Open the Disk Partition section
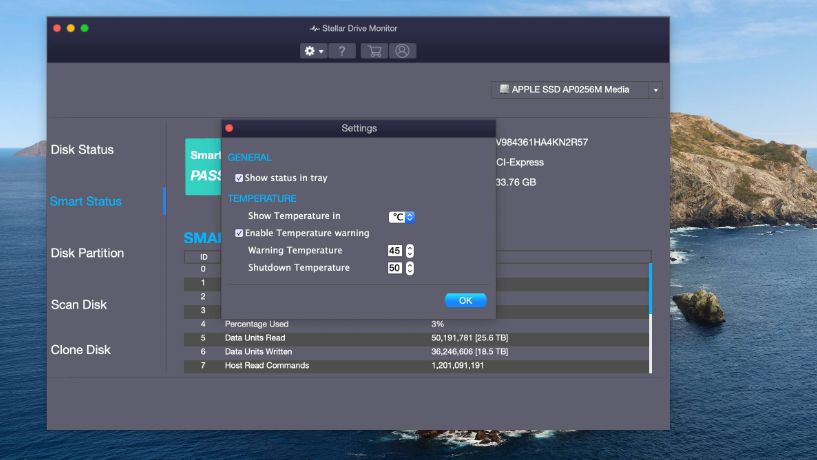 tap(87, 253)
